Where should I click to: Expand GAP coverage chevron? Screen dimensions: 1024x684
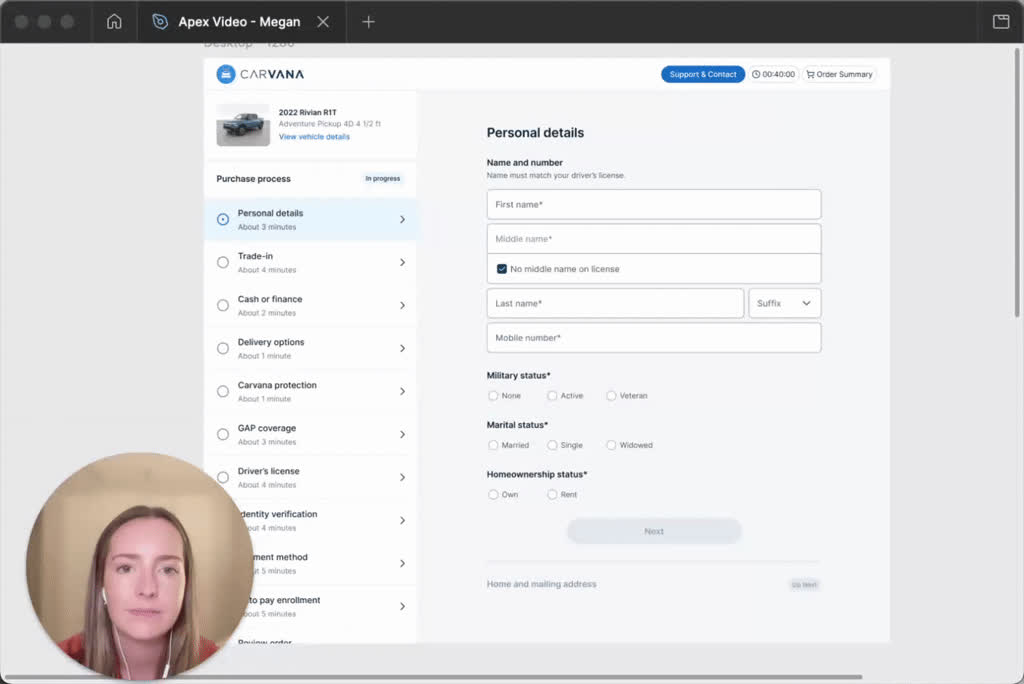point(402,434)
